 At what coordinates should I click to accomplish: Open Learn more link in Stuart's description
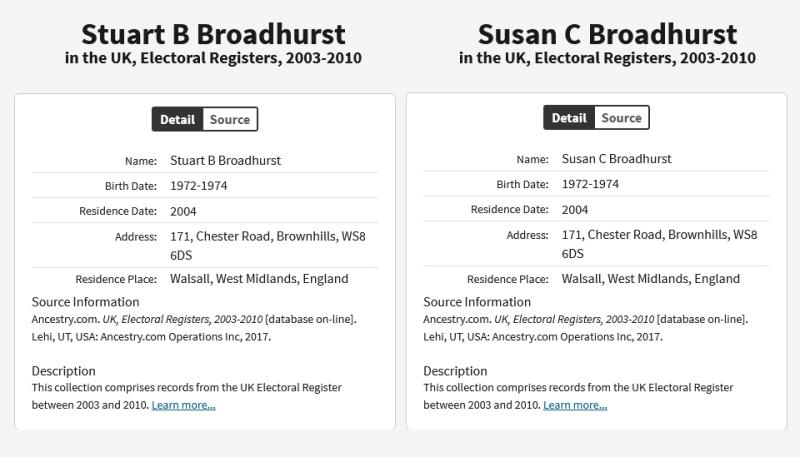183,405
